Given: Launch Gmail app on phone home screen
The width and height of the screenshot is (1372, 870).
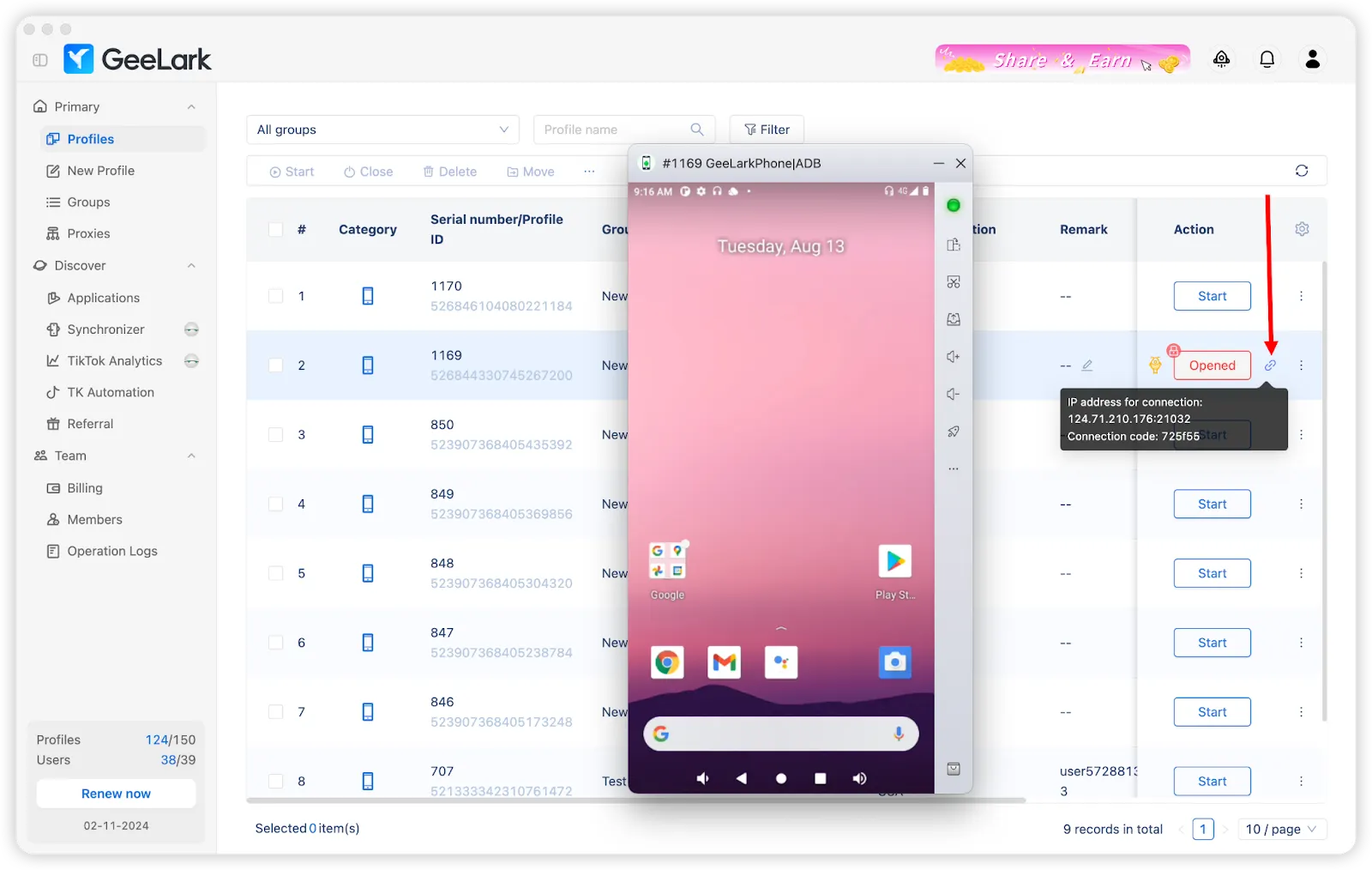Looking at the screenshot, I should [725, 662].
